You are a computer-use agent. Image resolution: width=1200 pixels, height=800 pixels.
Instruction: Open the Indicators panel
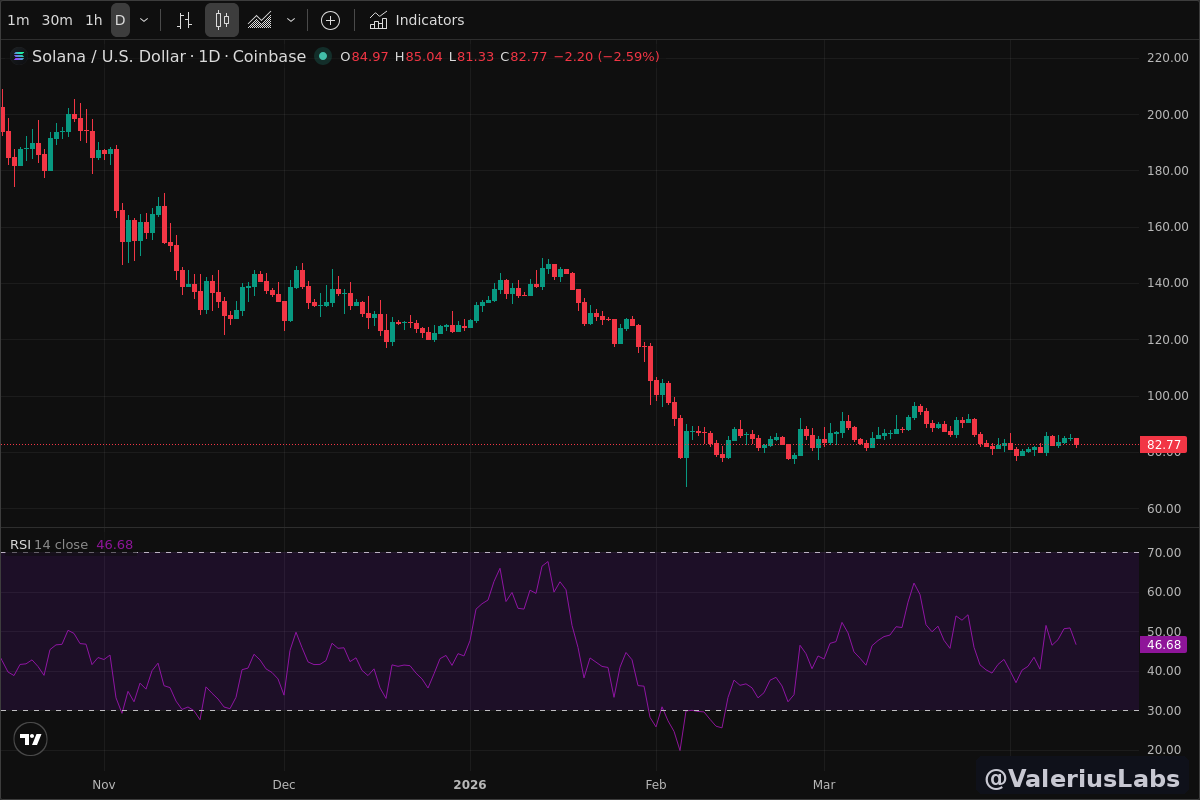click(x=416, y=20)
